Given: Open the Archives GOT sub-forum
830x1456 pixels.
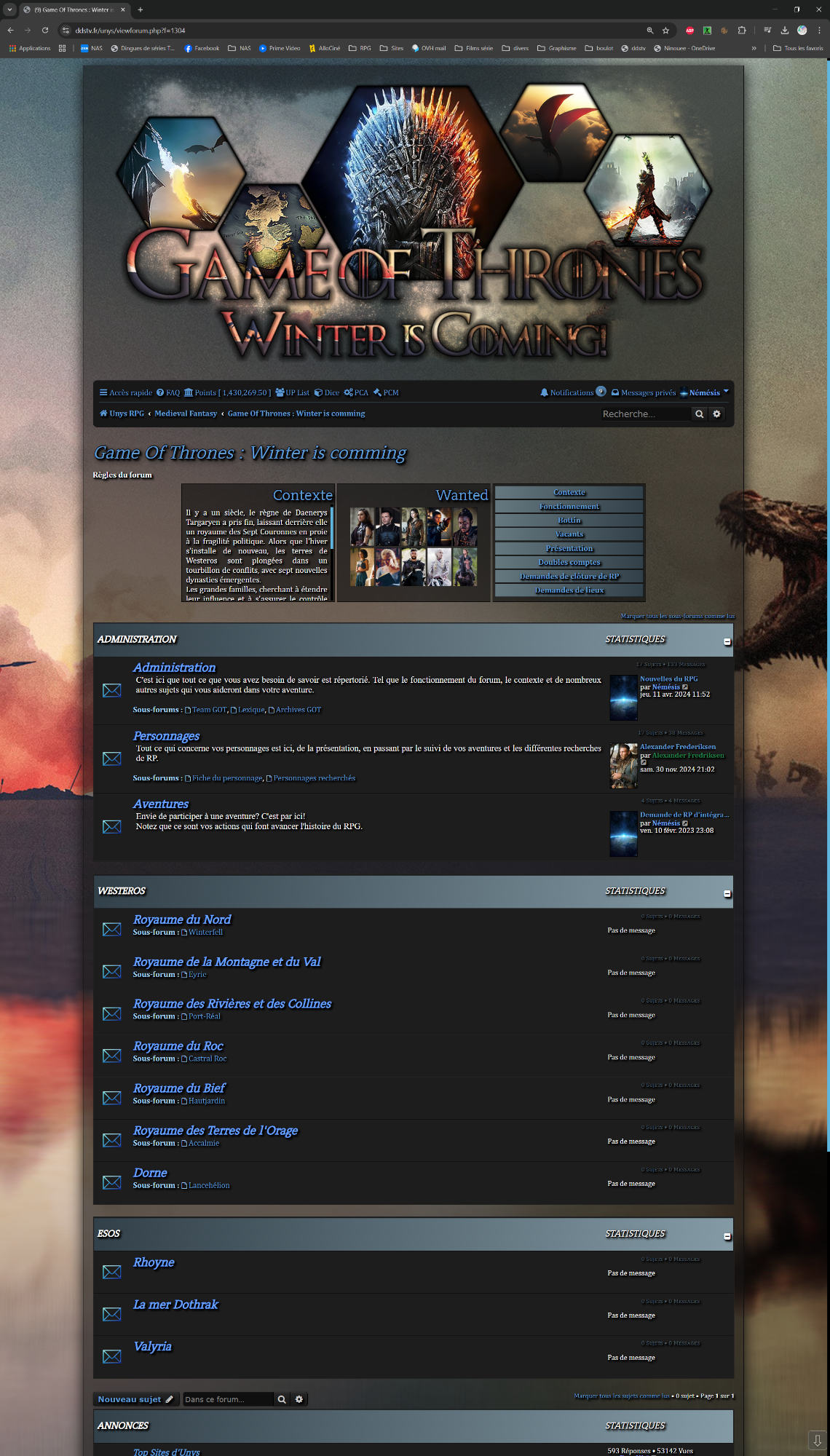Looking at the screenshot, I should coord(295,710).
